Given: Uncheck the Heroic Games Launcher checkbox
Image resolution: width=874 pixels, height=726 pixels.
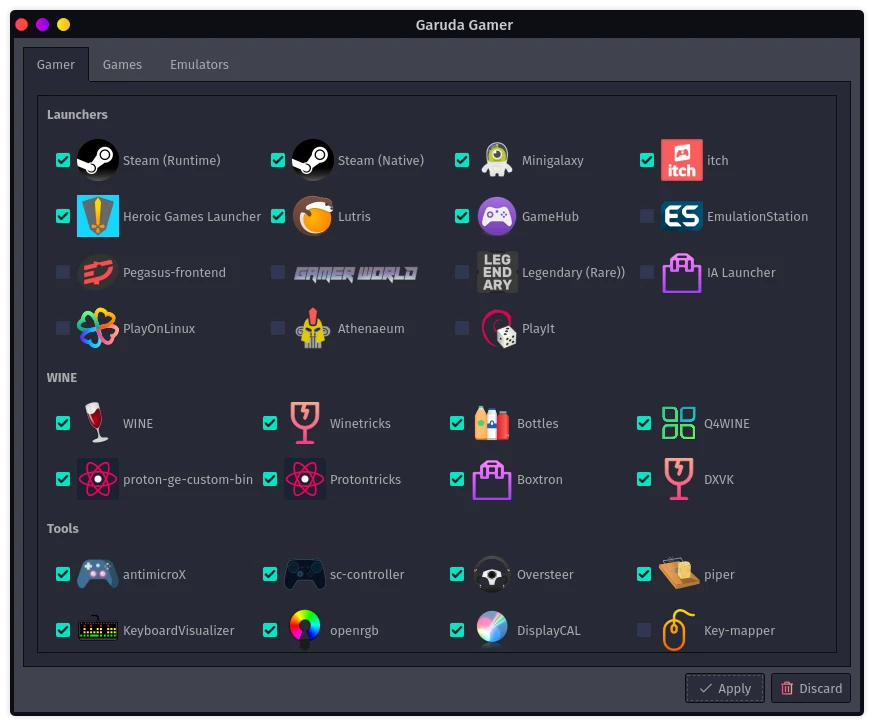Looking at the screenshot, I should click(x=63, y=216).
